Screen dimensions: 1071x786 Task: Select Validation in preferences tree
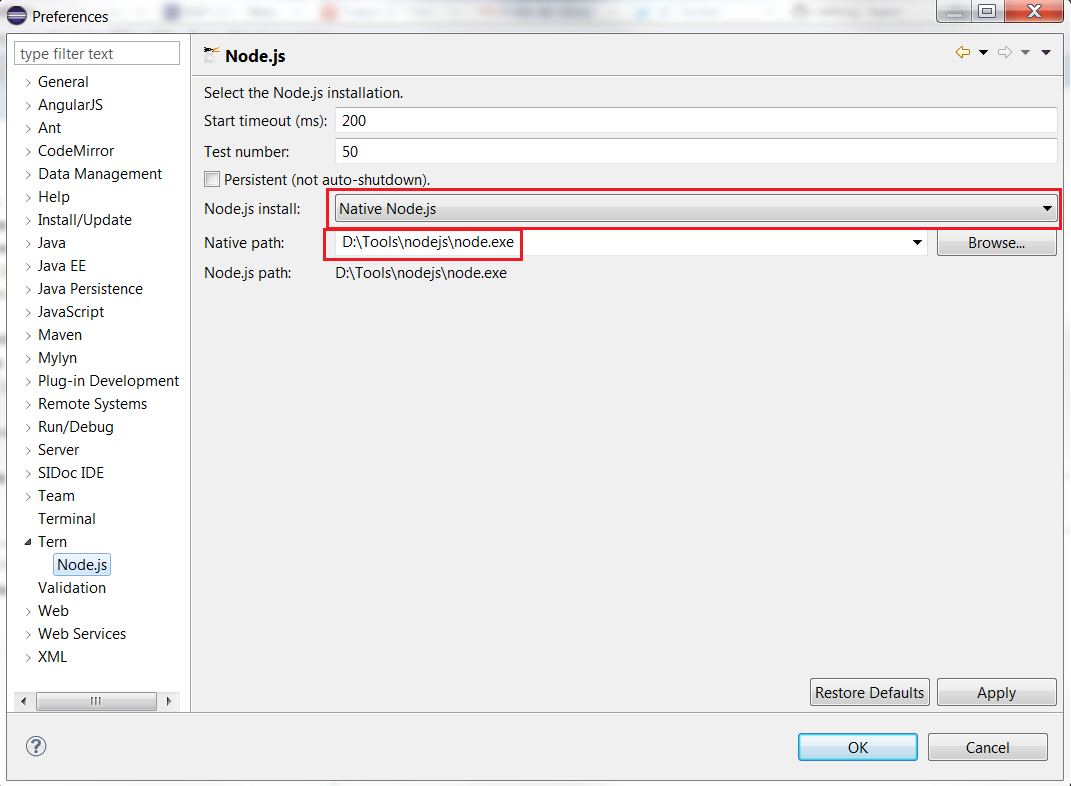click(72, 588)
